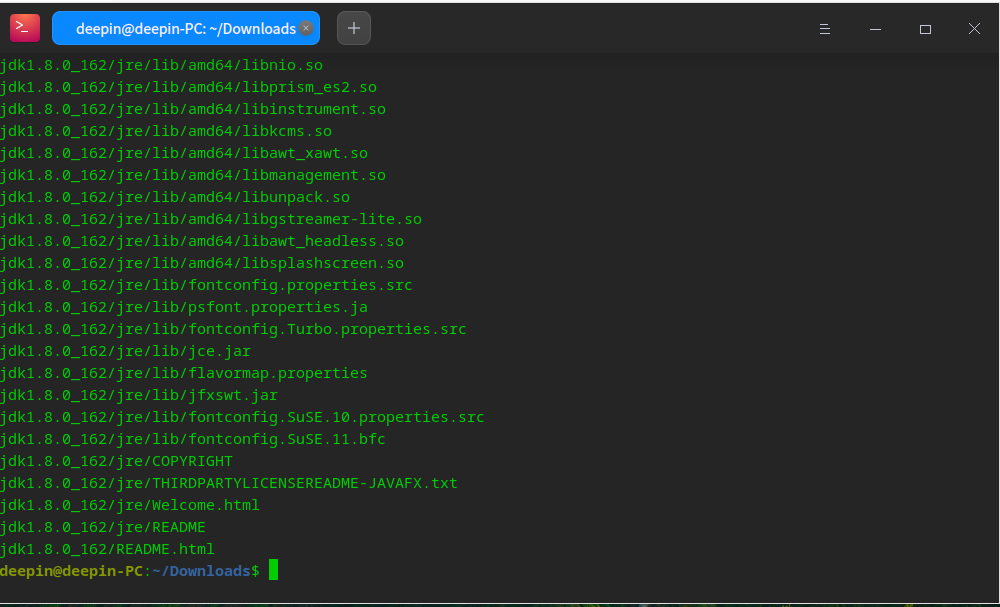Click the deepin Terminal logo icon
Screen dimensions: 1000x607
[x=24, y=27]
